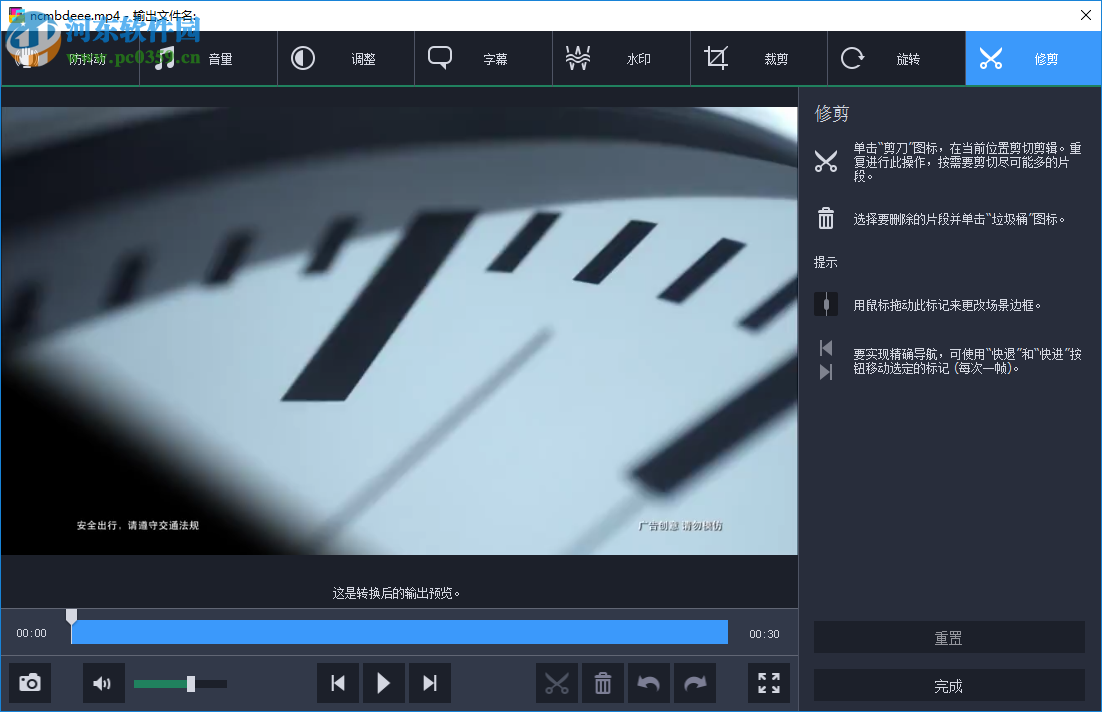
Task: Click the 重置 reset button
Action: click(x=948, y=637)
